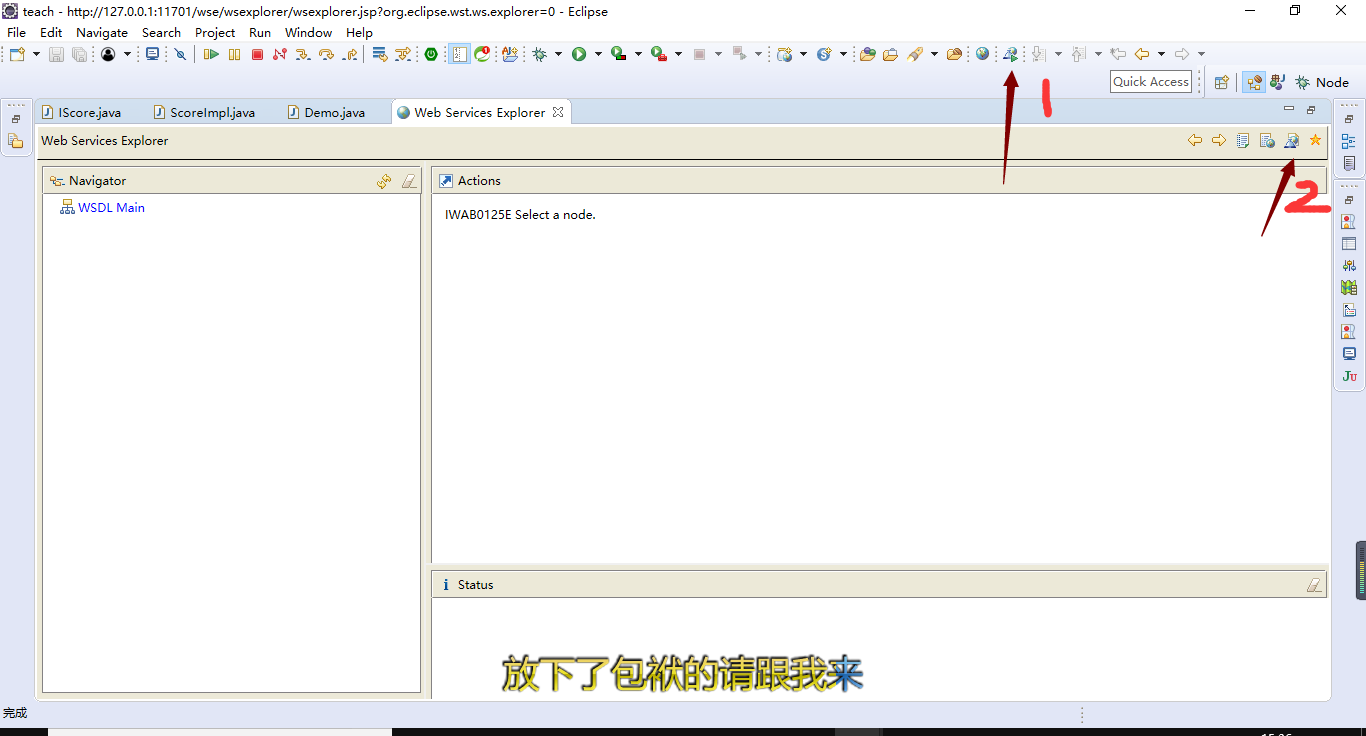Image resolution: width=1366 pixels, height=736 pixels.
Task: Click the green power toolbar icon
Action: [431, 54]
